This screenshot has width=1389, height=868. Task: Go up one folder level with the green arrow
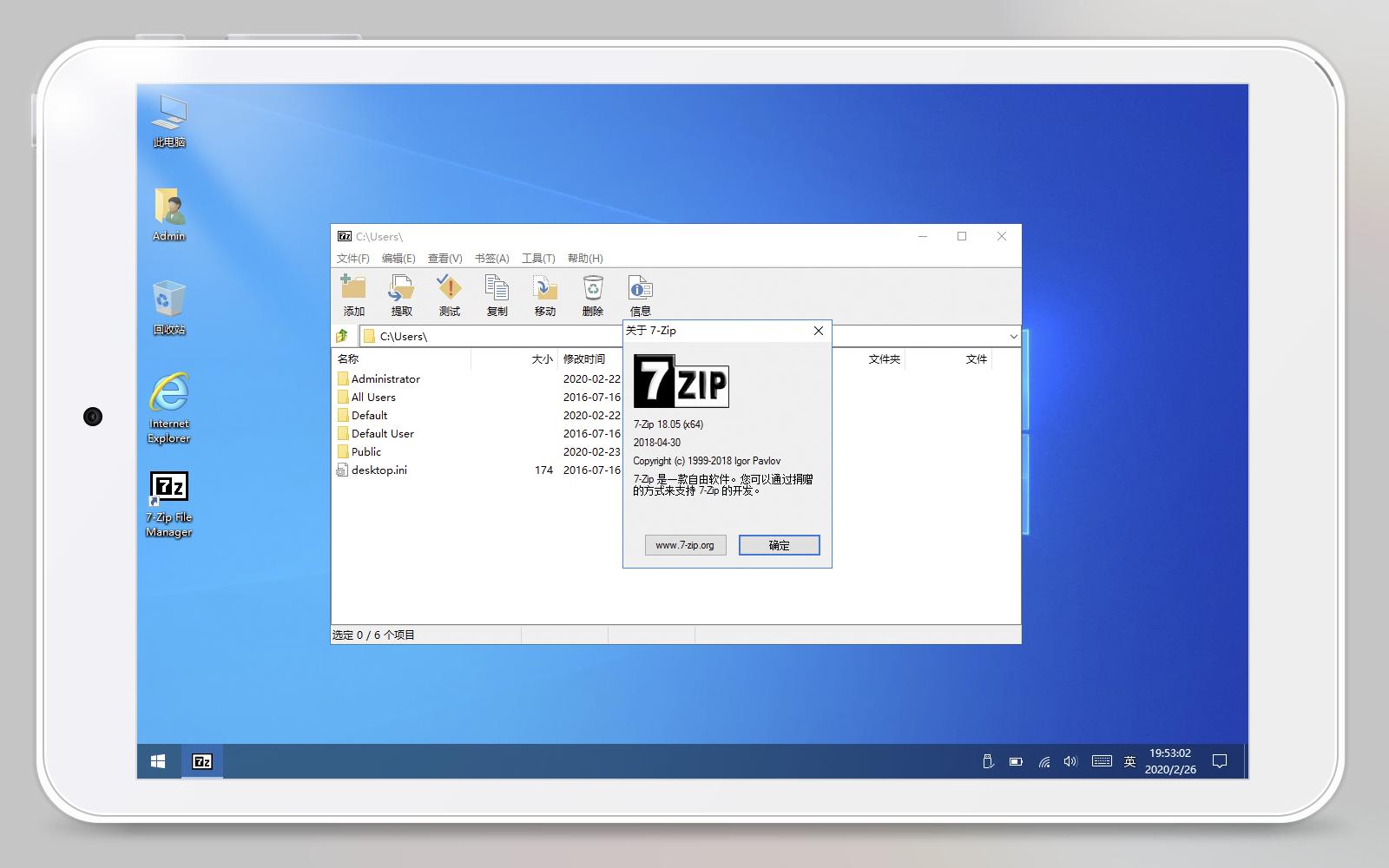[342, 336]
